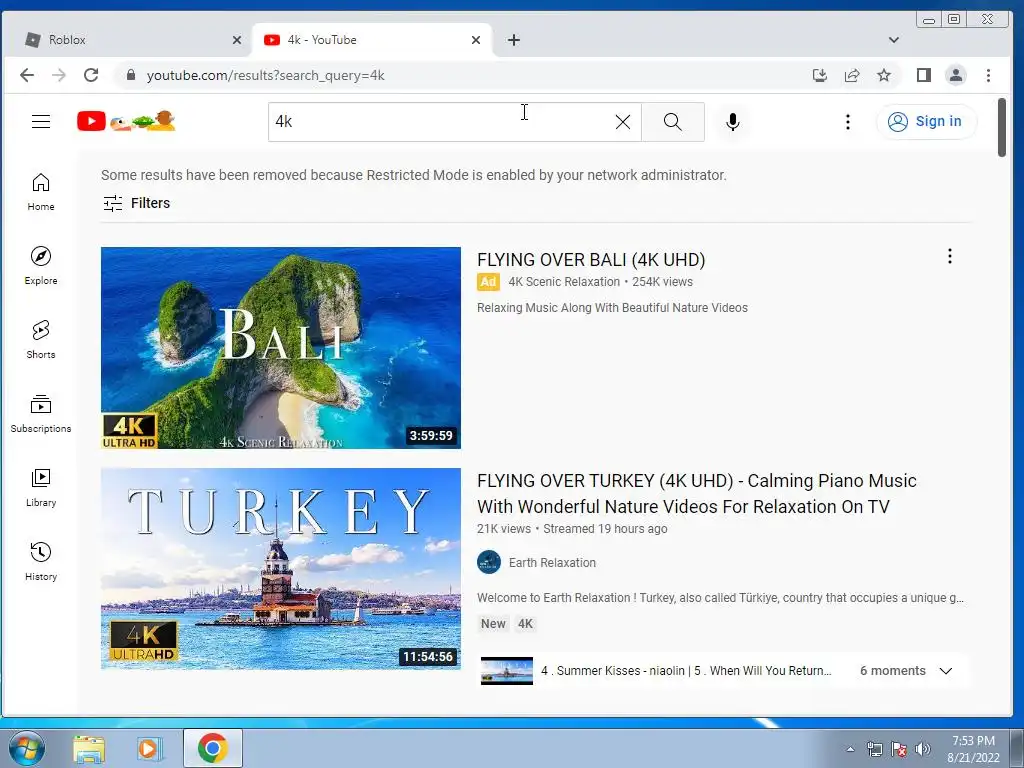Share this page using the share icon
The width and height of the screenshot is (1024, 768).
point(852,75)
